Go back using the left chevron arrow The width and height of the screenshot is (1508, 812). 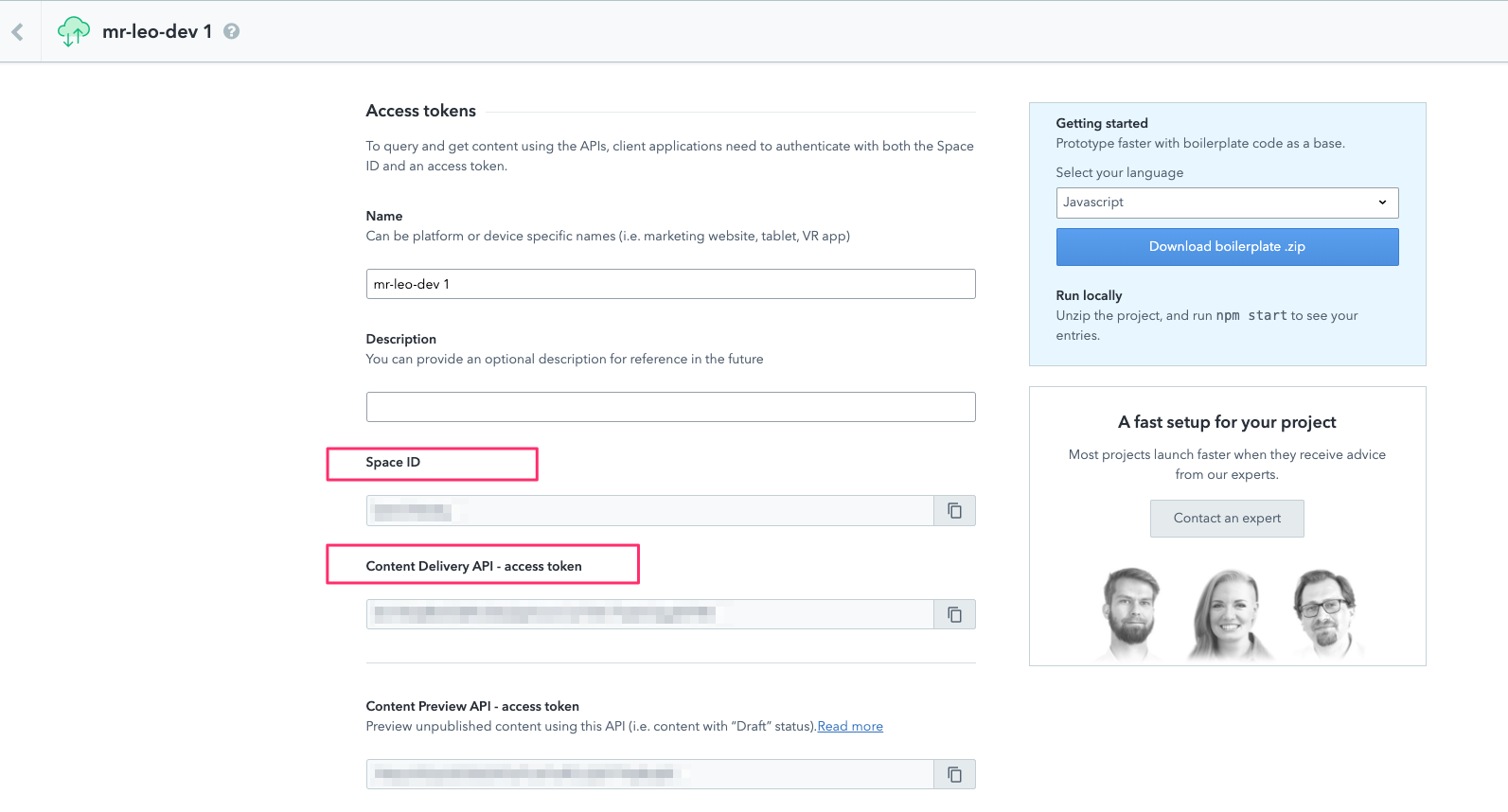click(x=18, y=32)
